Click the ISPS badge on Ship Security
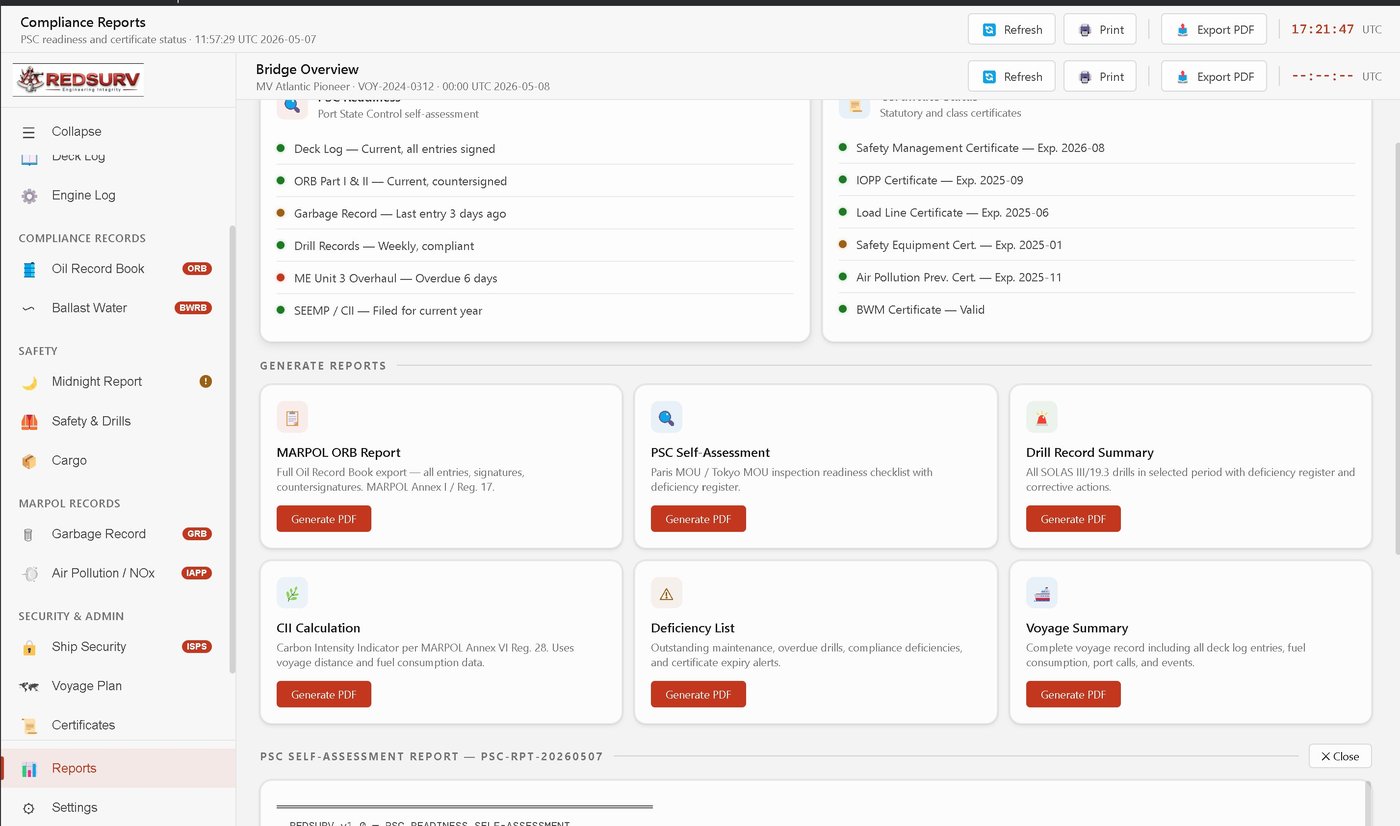 pos(197,646)
